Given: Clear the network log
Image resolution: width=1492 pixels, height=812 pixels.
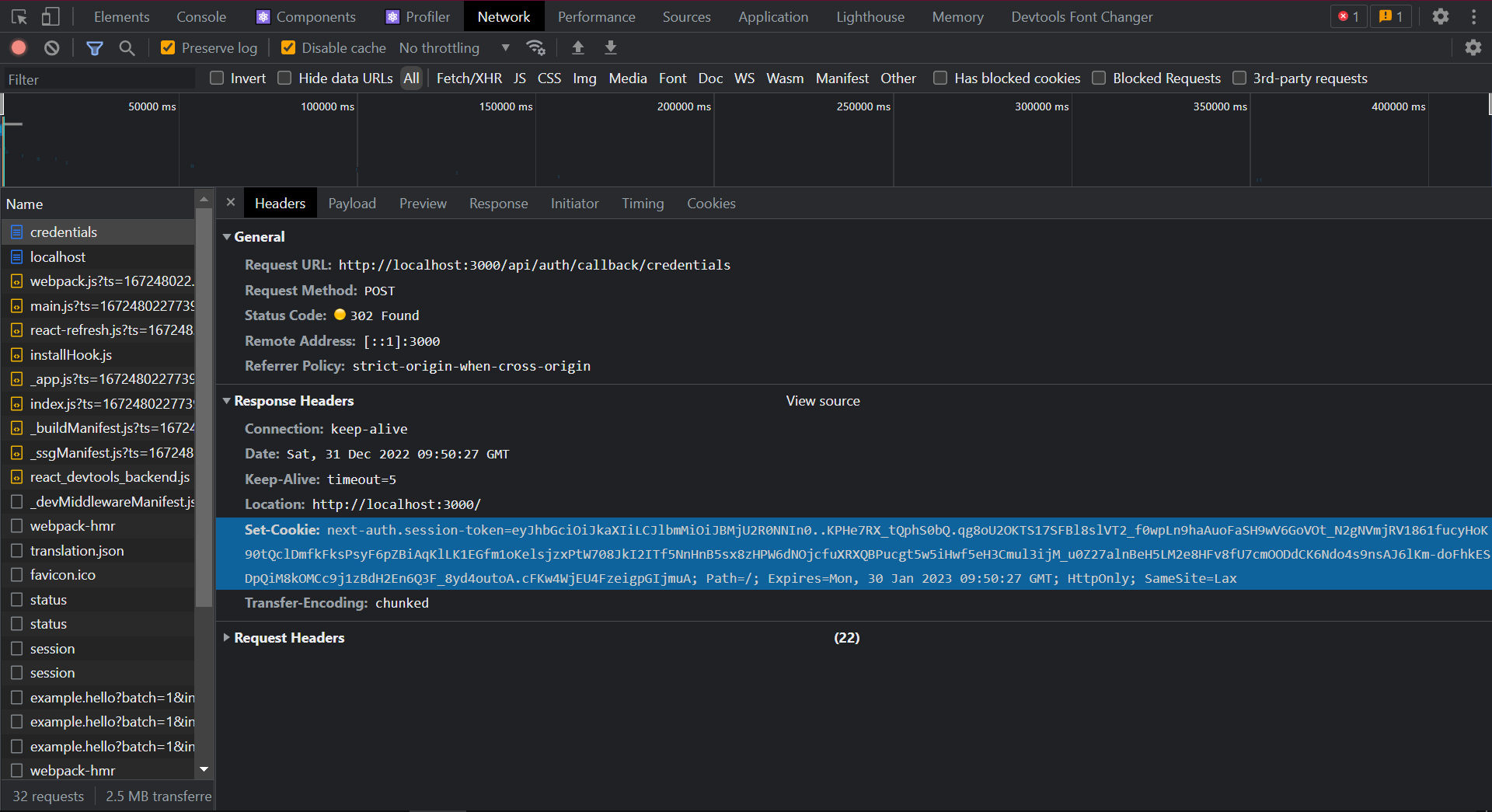Looking at the screenshot, I should pyautogui.click(x=51, y=48).
